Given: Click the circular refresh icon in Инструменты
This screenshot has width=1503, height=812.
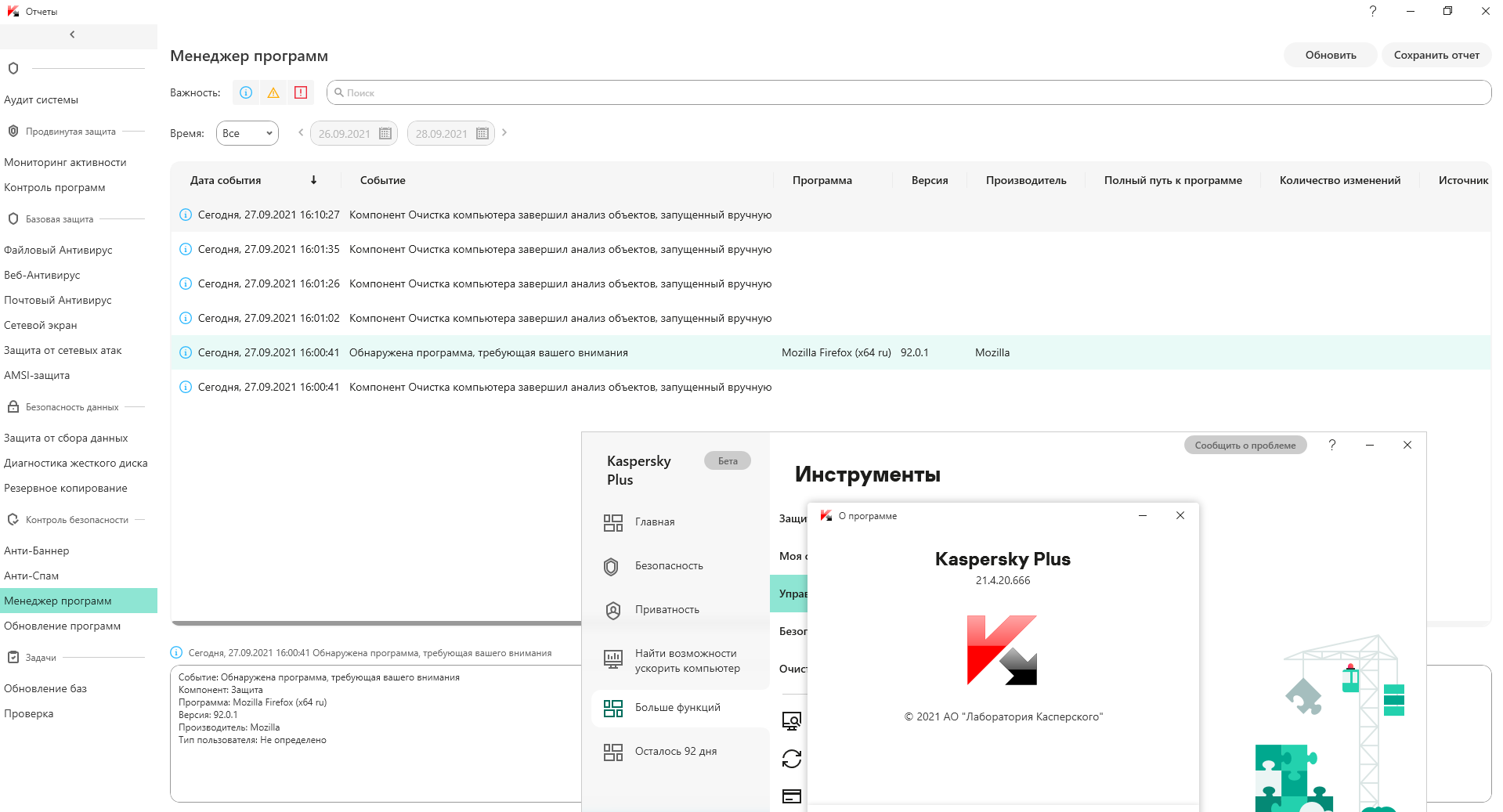Looking at the screenshot, I should tap(792, 759).
